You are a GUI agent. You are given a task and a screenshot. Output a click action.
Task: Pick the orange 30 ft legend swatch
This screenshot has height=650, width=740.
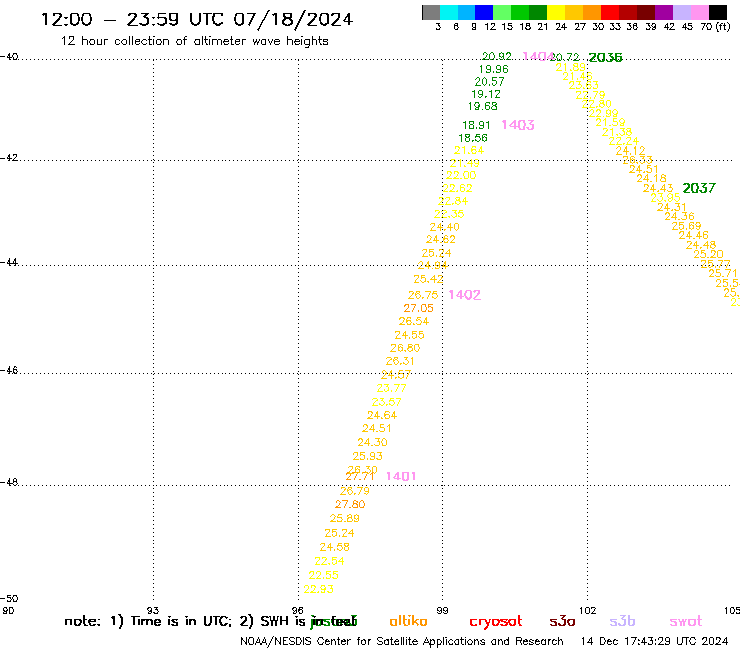pos(592,12)
